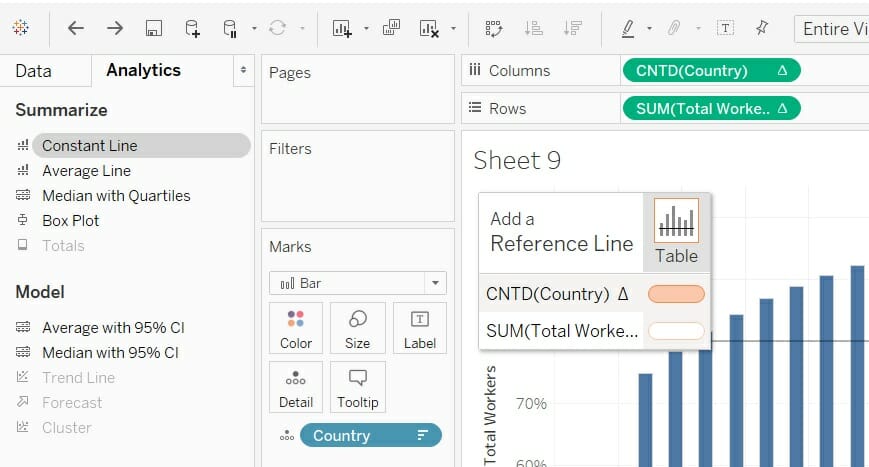
Task: Click the Tableau logo start icon
Action: coord(21,28)
